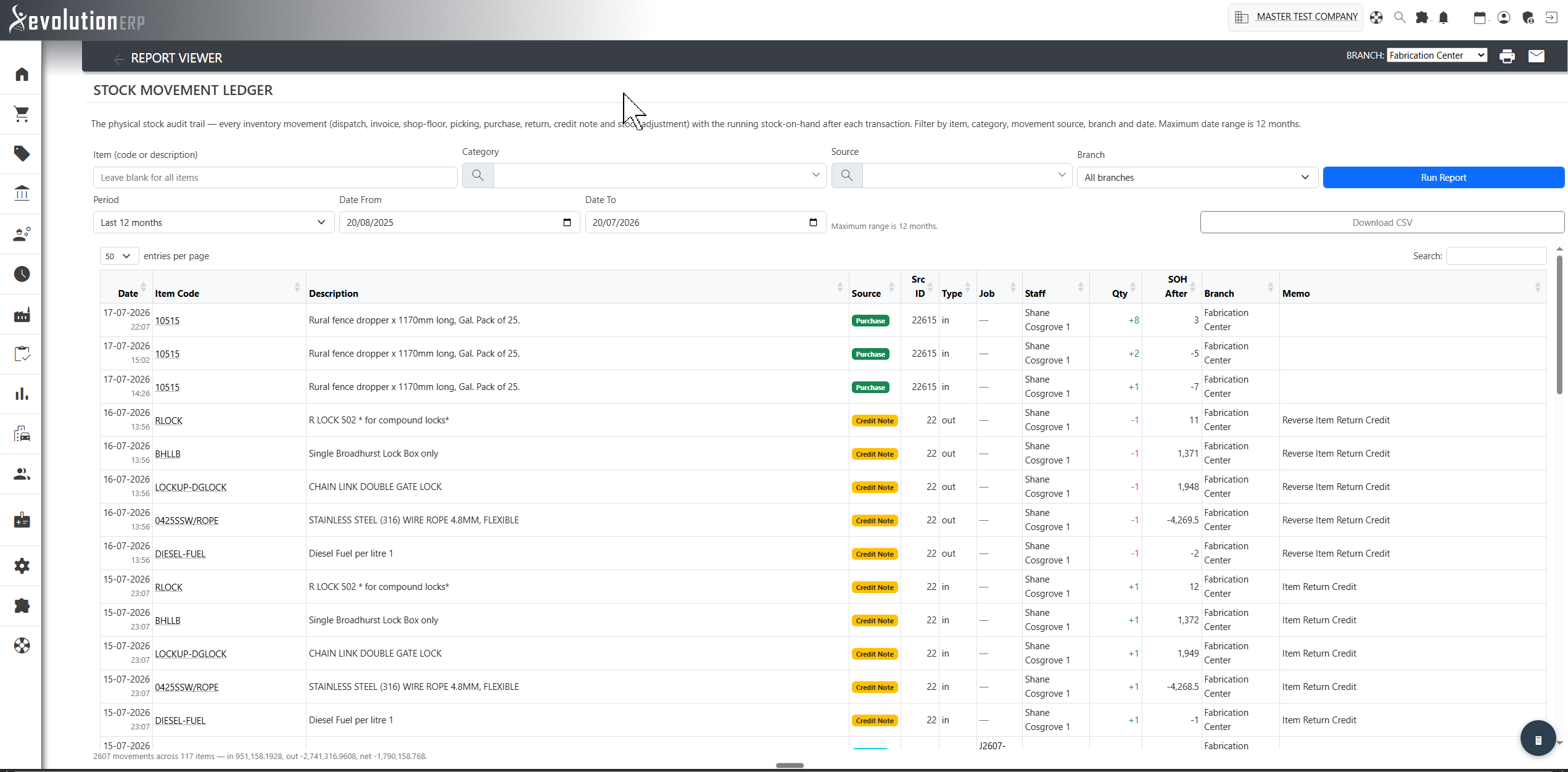Open the puzzle piece add-ons in sidebar
This screenshot has width=1568, height=772.
click(x=22, y=606)
